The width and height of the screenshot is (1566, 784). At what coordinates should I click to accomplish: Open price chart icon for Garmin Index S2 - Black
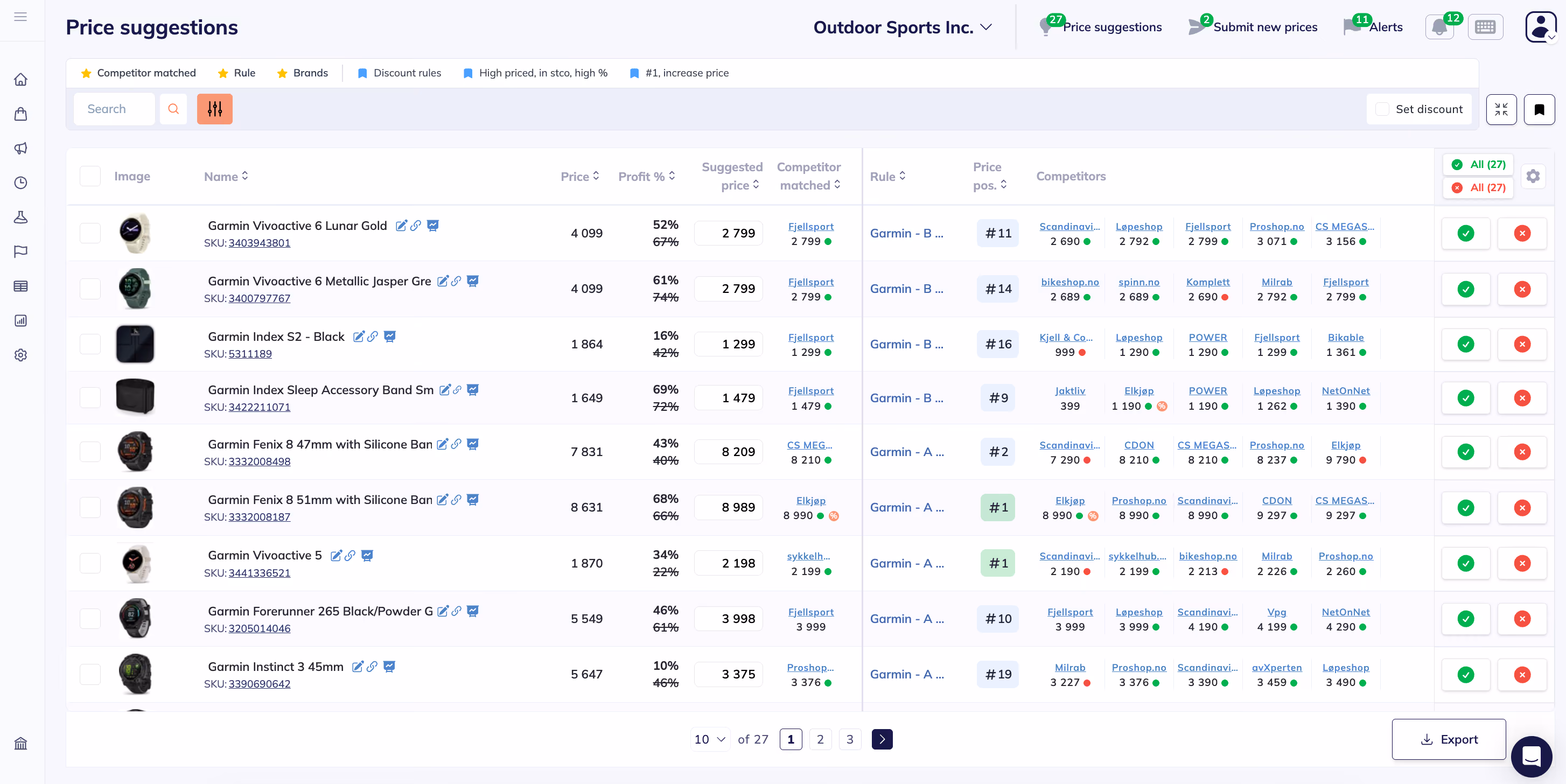click(390, 337)
